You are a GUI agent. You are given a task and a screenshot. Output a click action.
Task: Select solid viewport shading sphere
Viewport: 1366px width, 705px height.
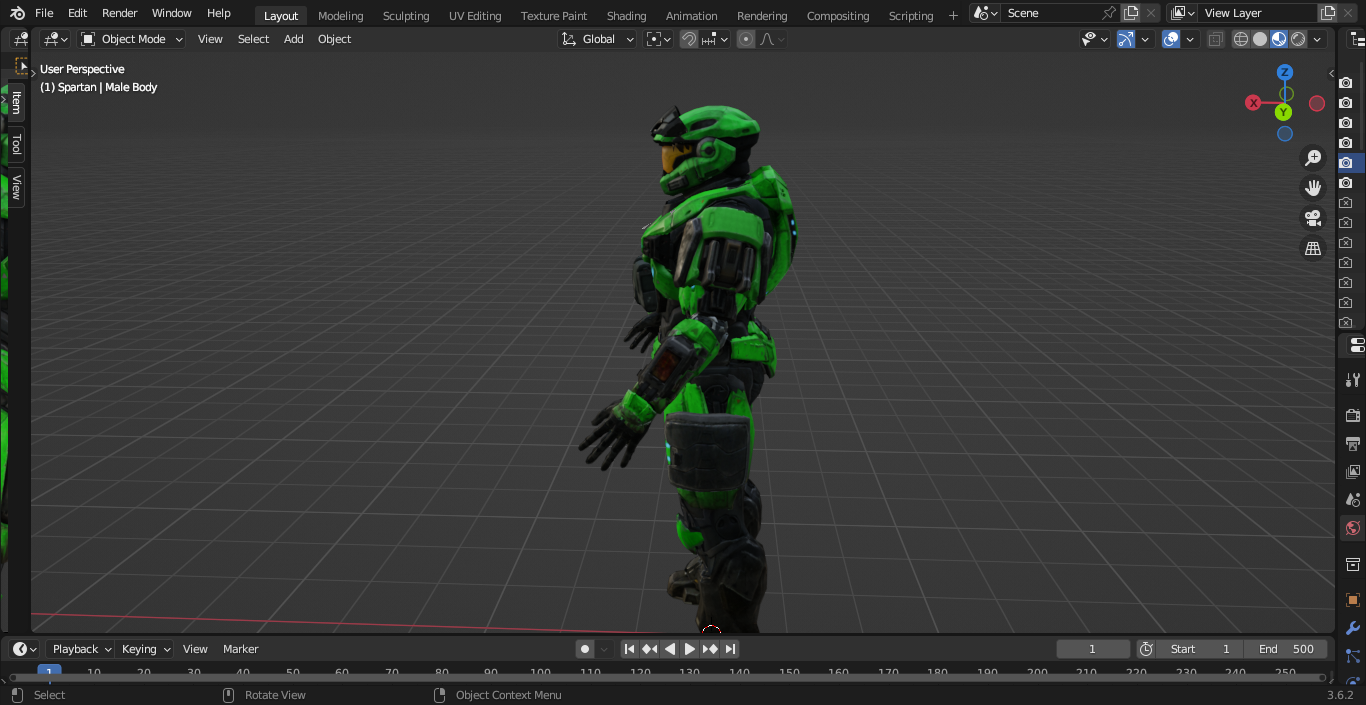(1260, 39)
